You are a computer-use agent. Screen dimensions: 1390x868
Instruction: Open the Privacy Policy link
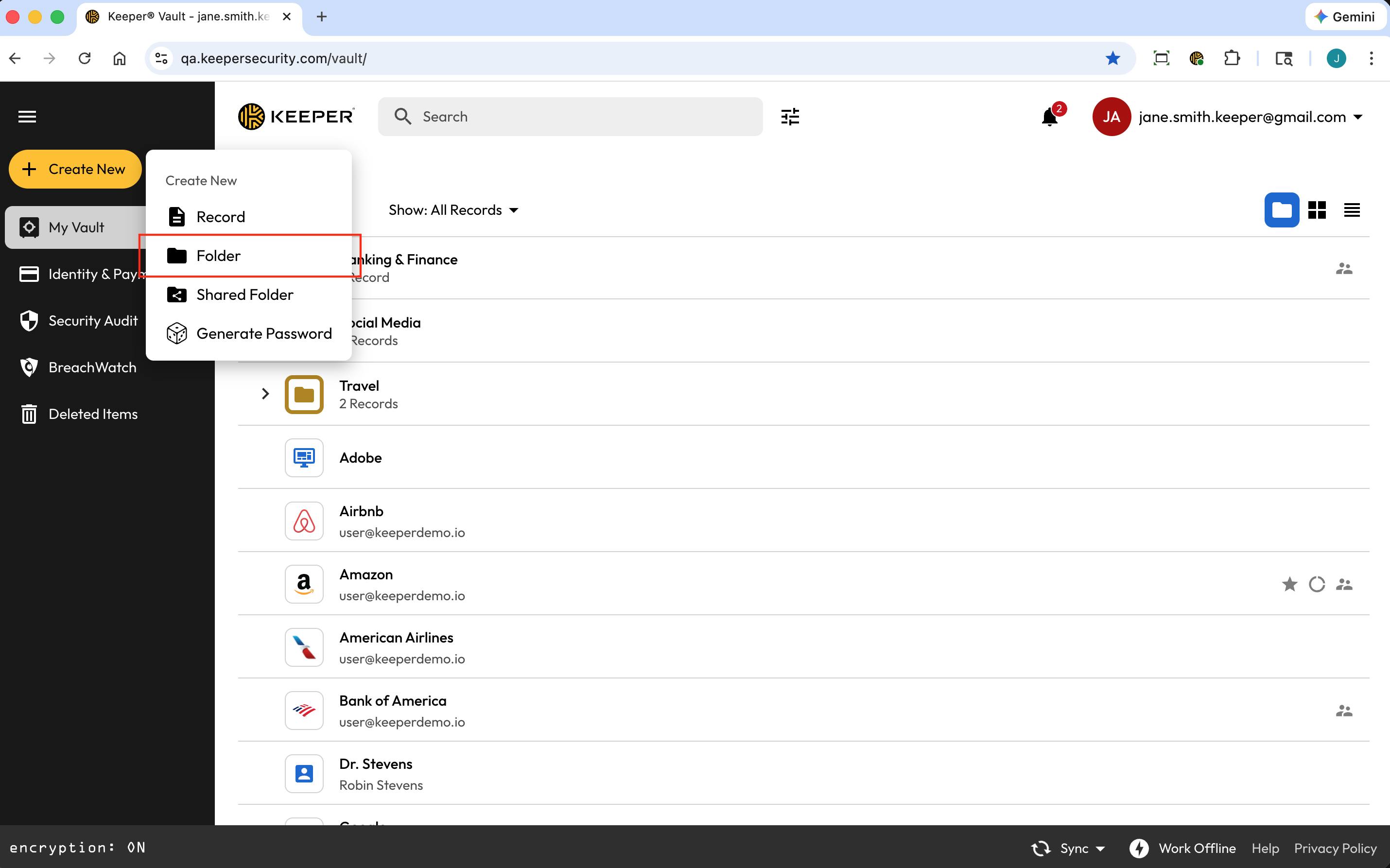[1335, 848]
